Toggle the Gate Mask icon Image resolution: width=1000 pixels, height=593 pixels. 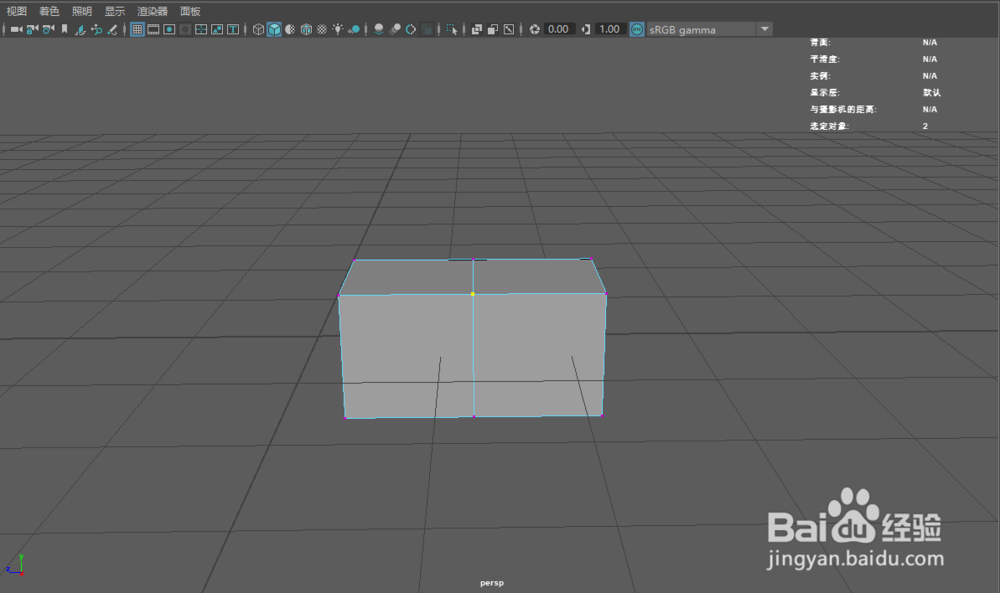click(185, 29)
